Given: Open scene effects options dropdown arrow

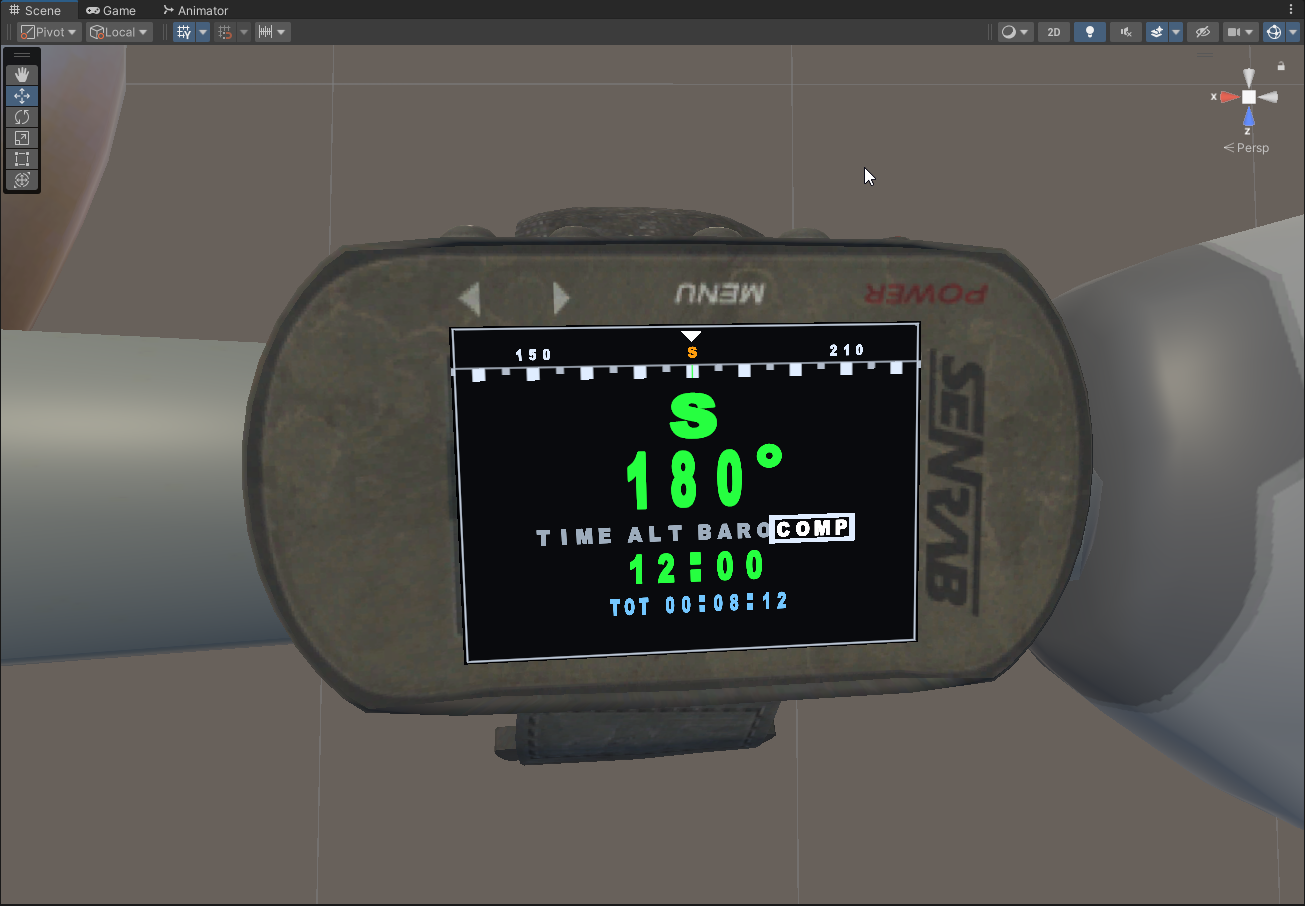Looking at the screenshot, I should (1176, 32).
